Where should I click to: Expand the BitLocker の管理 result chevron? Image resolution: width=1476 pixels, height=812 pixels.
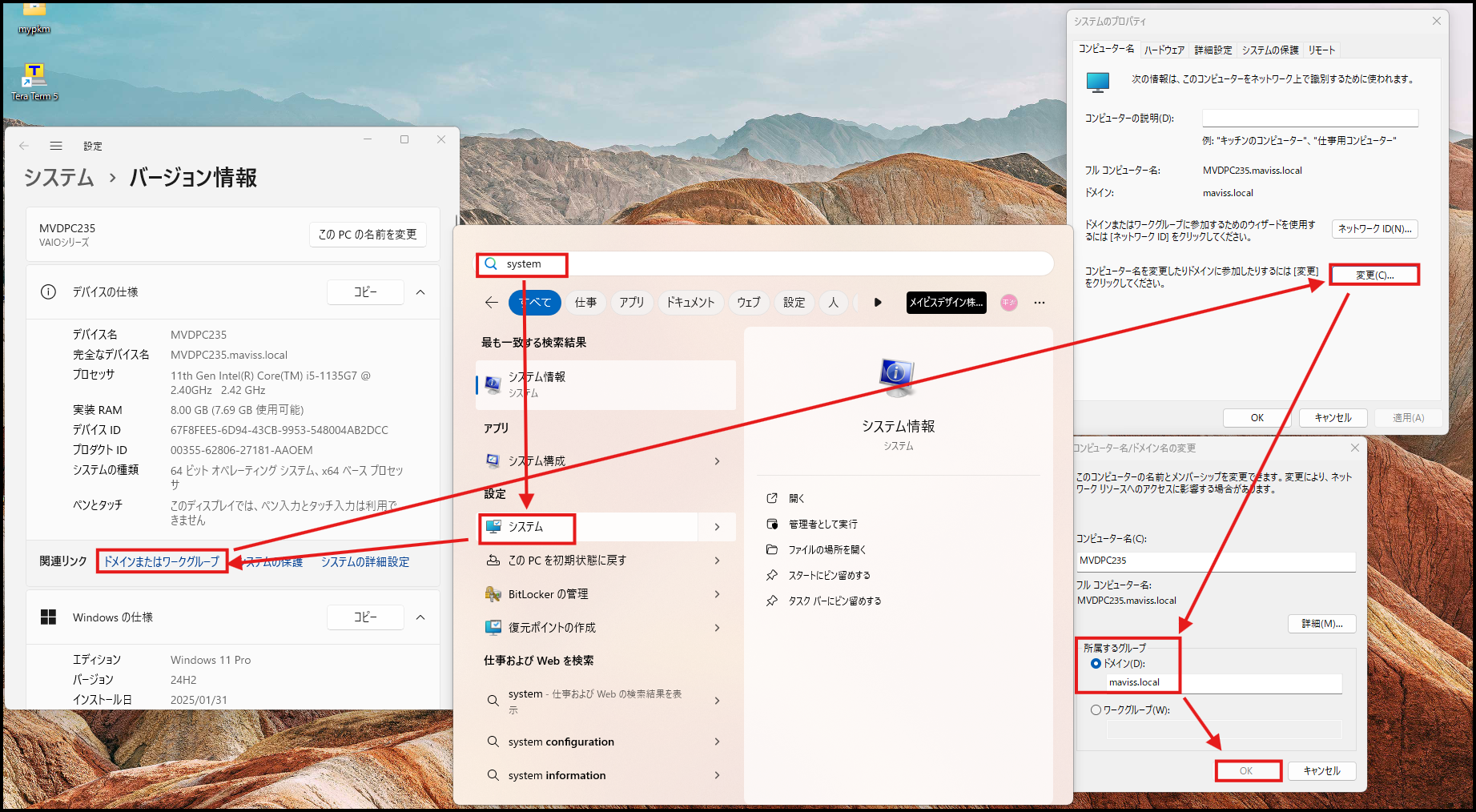pyautogui.click(x=717, y=594)
